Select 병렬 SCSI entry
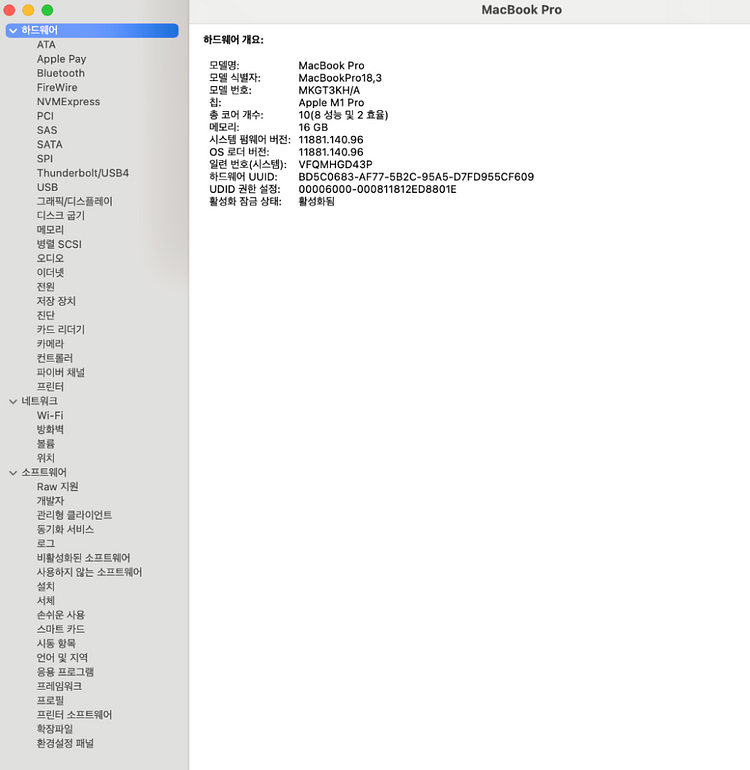Viewport: 750px width, 770px height. click(59, 244)
